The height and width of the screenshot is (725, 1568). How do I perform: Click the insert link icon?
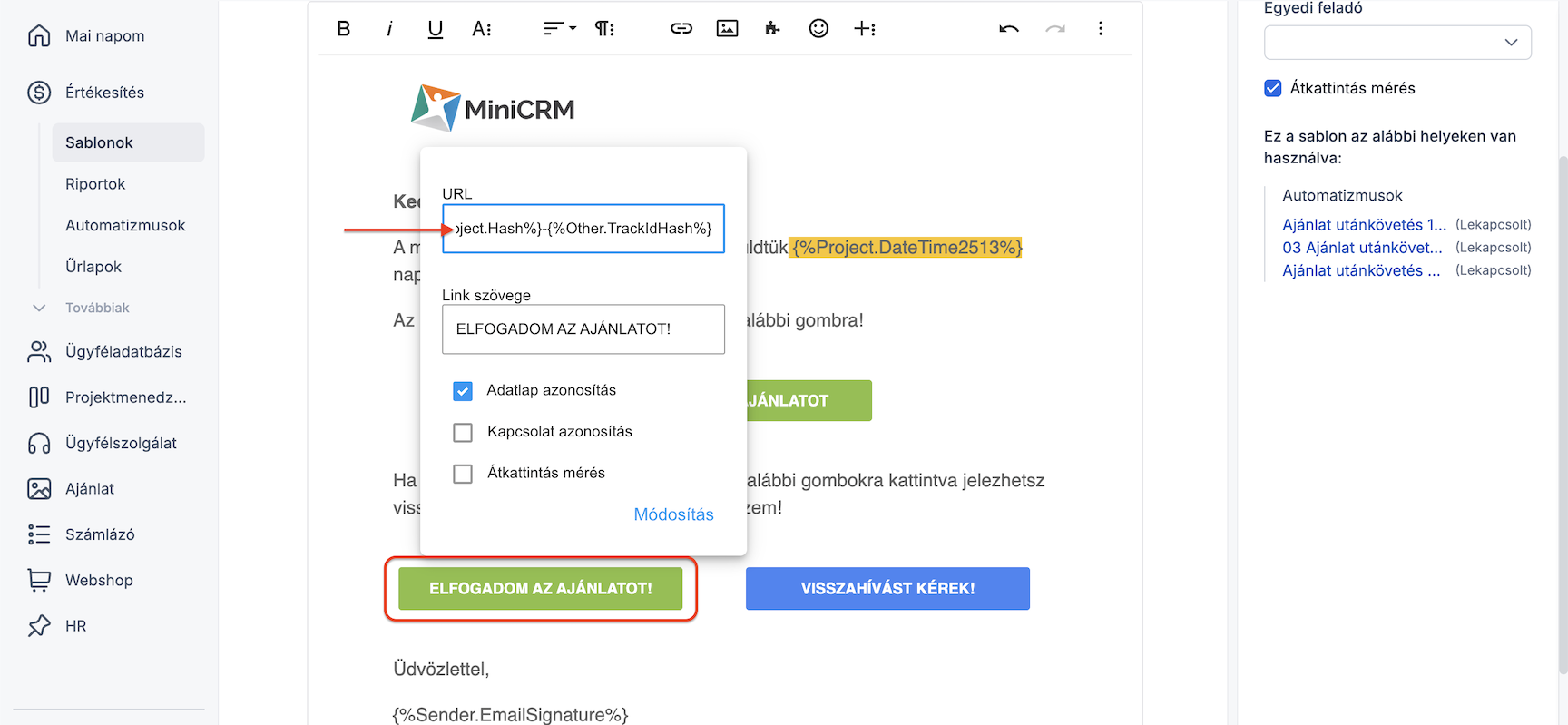[x=681, y=29]
